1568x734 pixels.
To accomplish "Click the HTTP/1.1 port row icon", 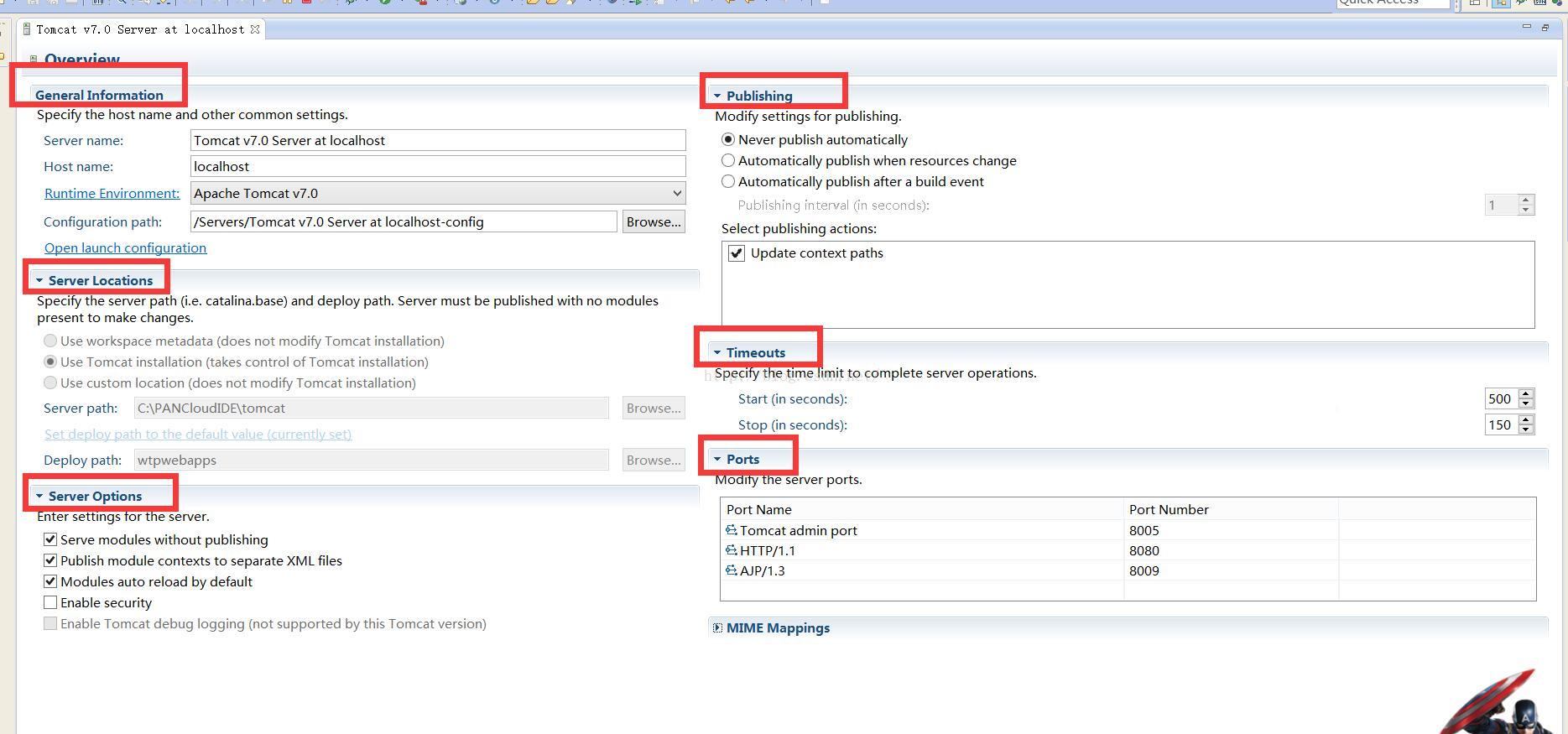I will point(731,550).
